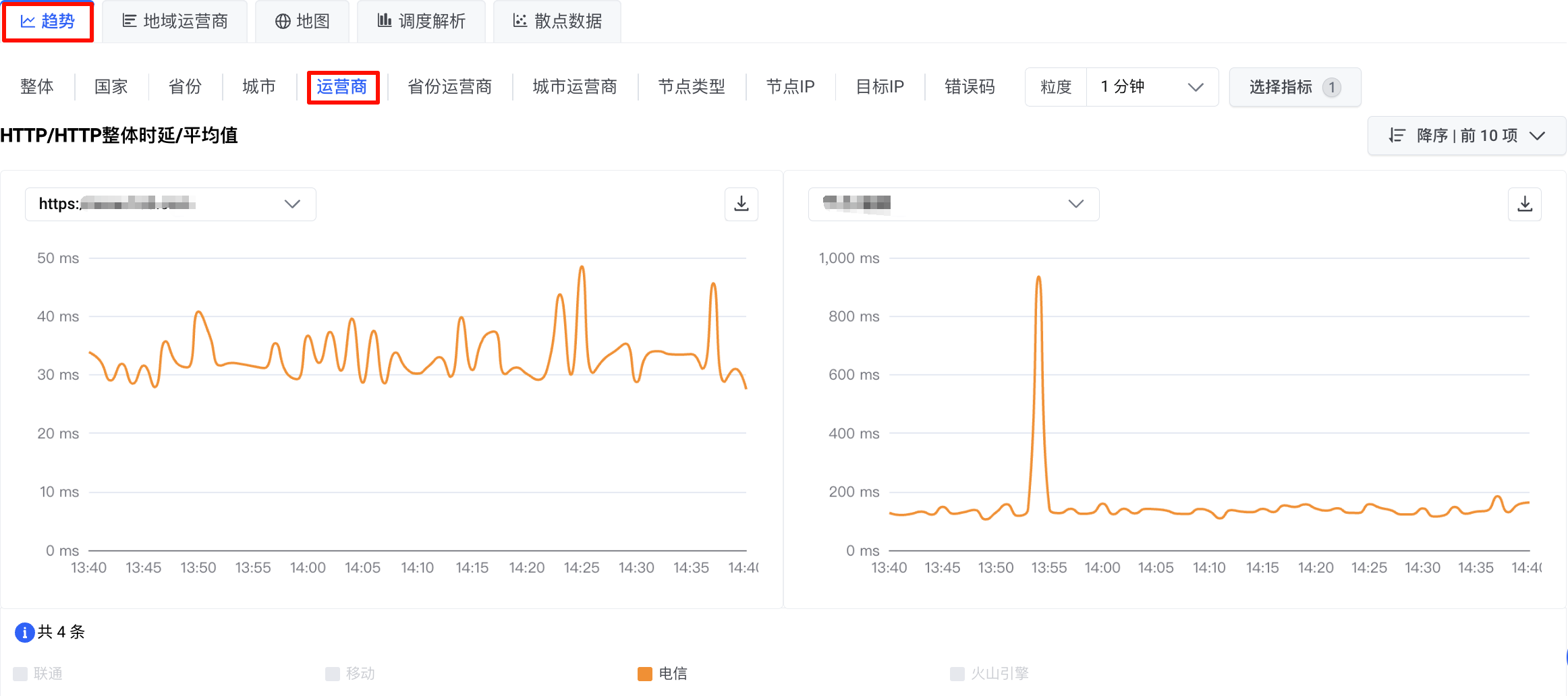
Task: Click the info icon beside 共 4 条
Action: coord(24,632)
